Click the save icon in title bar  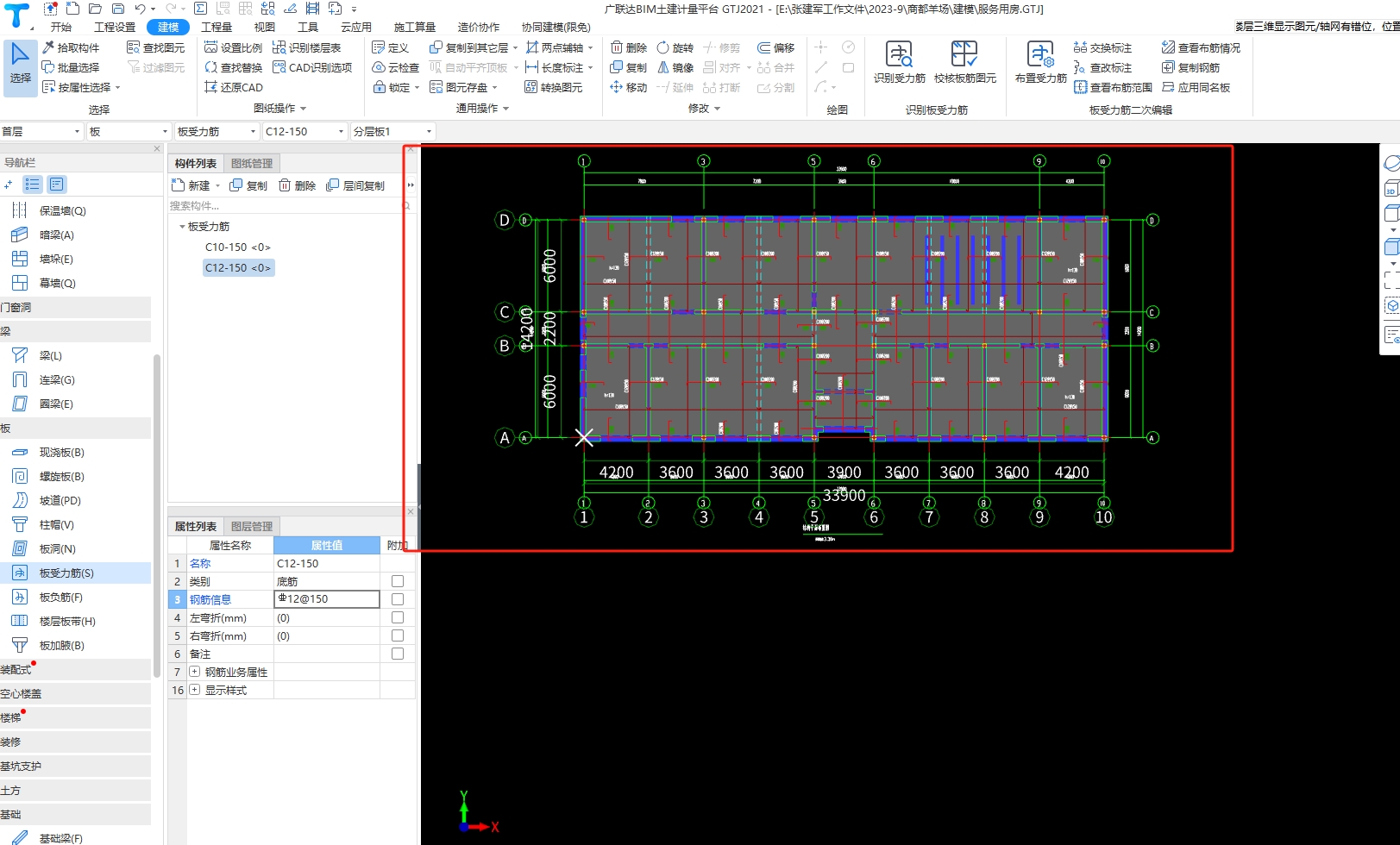pos(118,9)
